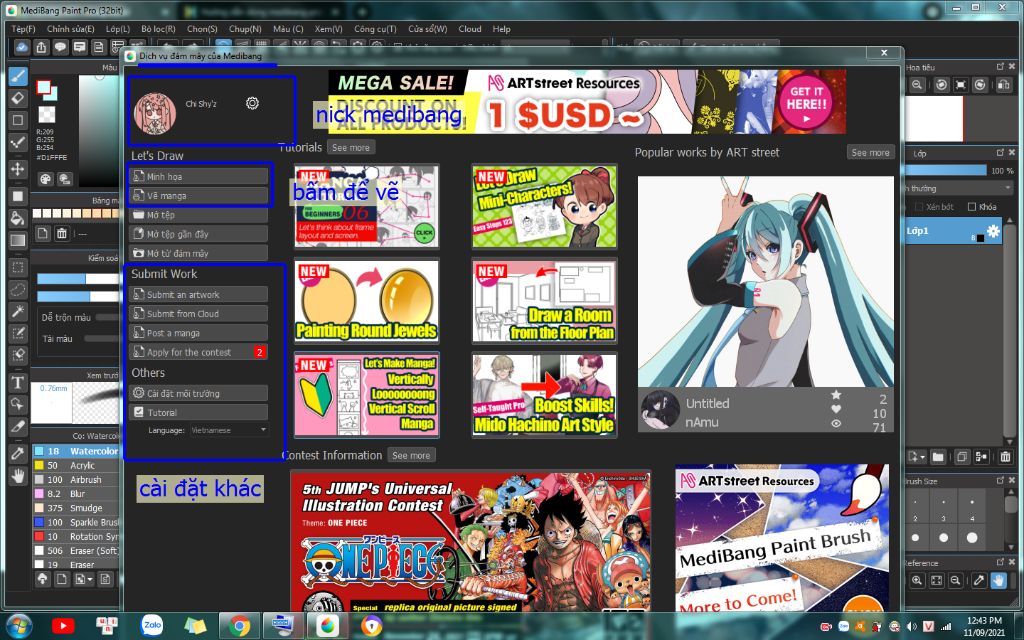1024x640 pixels.
Task: Toggle the Khóa layer lock checkbox
Action: click(972, 206)
